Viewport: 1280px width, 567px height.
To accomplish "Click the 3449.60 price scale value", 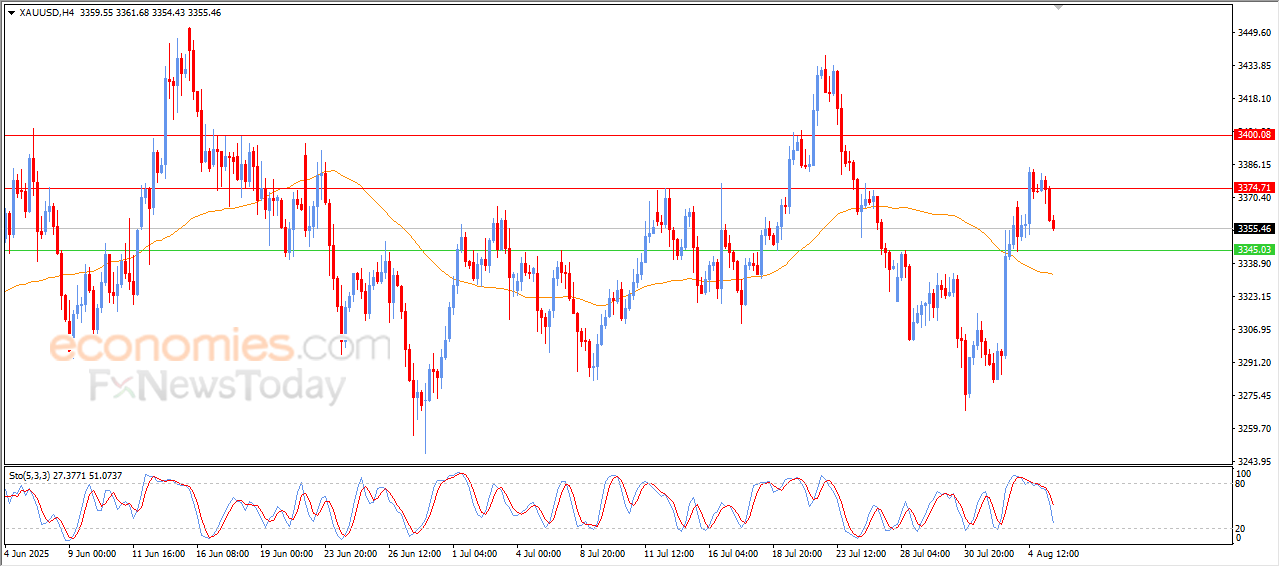I will coord(1254,32).
